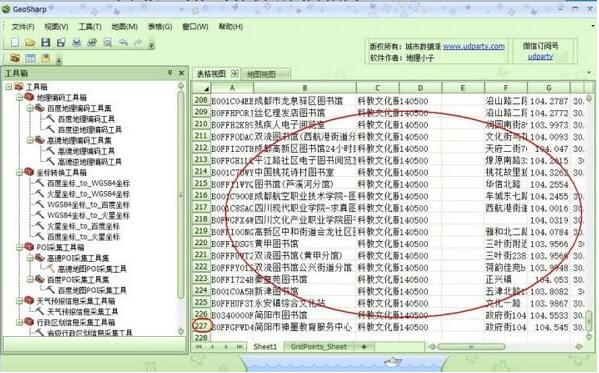This screenshot has height=373, width=599.
Task: Collapse the 坐标转换工具箱 node
Action: (x=19, y=172)
